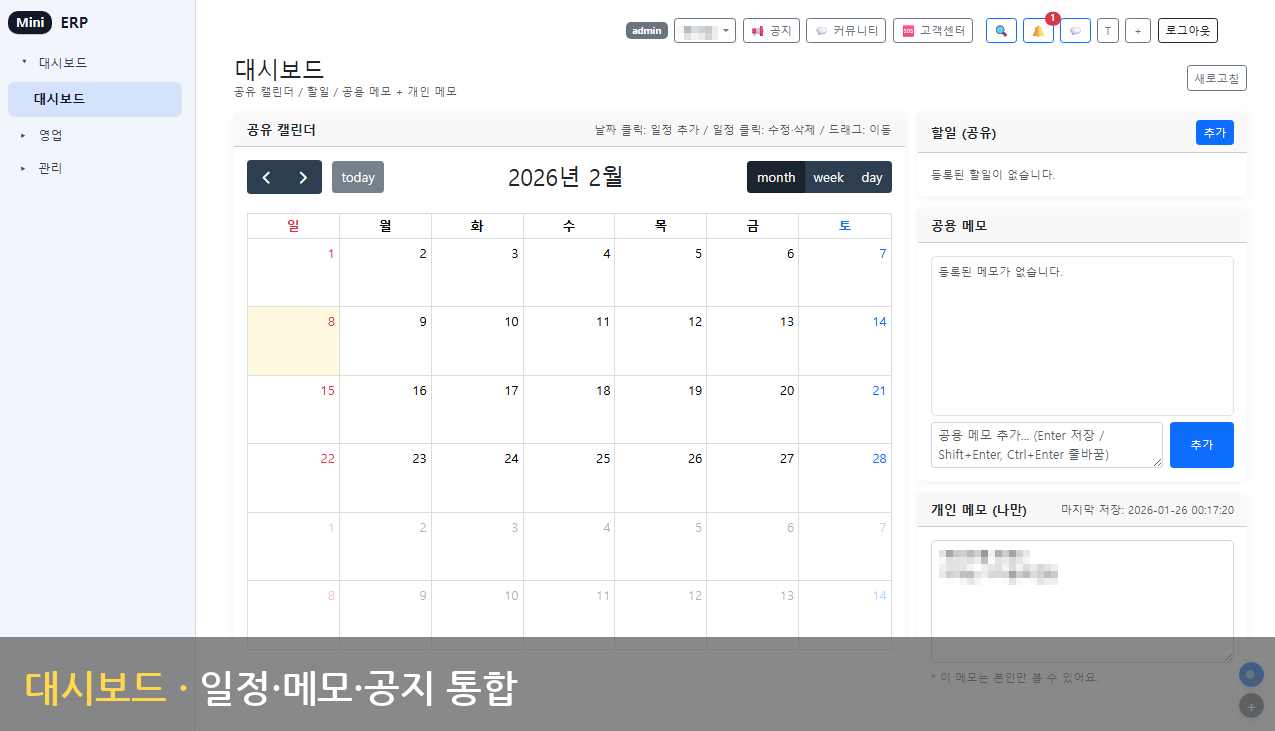Click the 개인 메모 (나만) panel title
Screen dimensions: 1275x731
pyautogui.click(x=979, y=510)
